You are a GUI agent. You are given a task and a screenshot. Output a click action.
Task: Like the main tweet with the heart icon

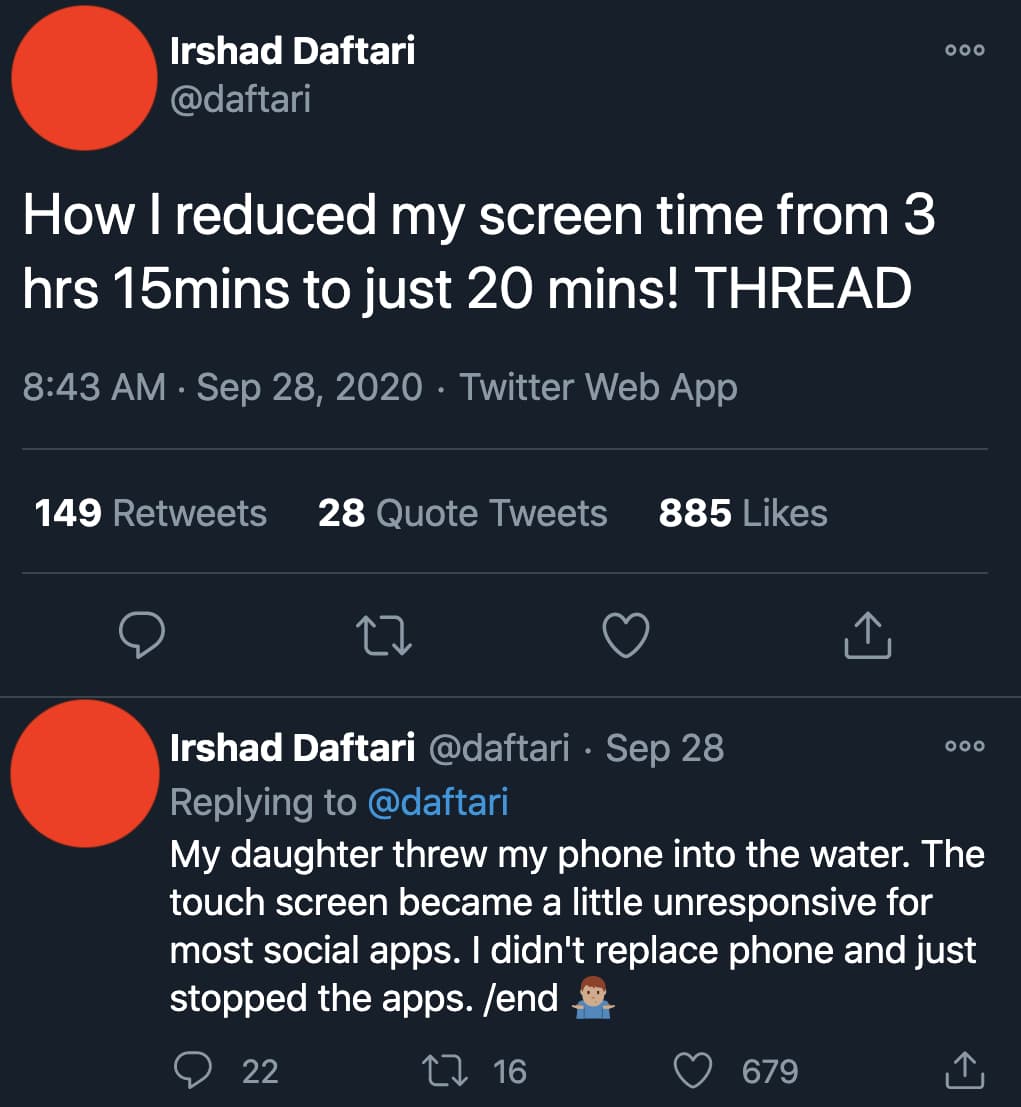point(625,634)
